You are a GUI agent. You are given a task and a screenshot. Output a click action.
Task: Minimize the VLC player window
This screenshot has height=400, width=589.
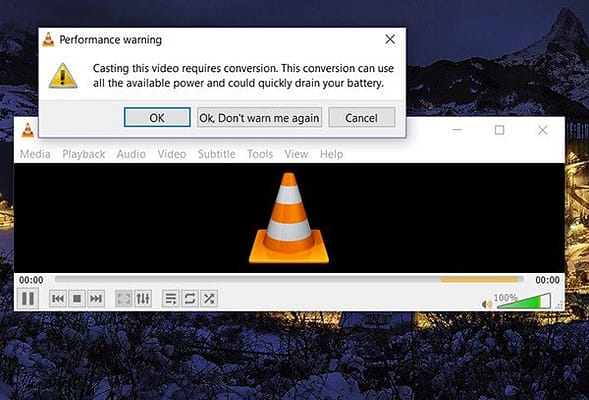(457, 130)
